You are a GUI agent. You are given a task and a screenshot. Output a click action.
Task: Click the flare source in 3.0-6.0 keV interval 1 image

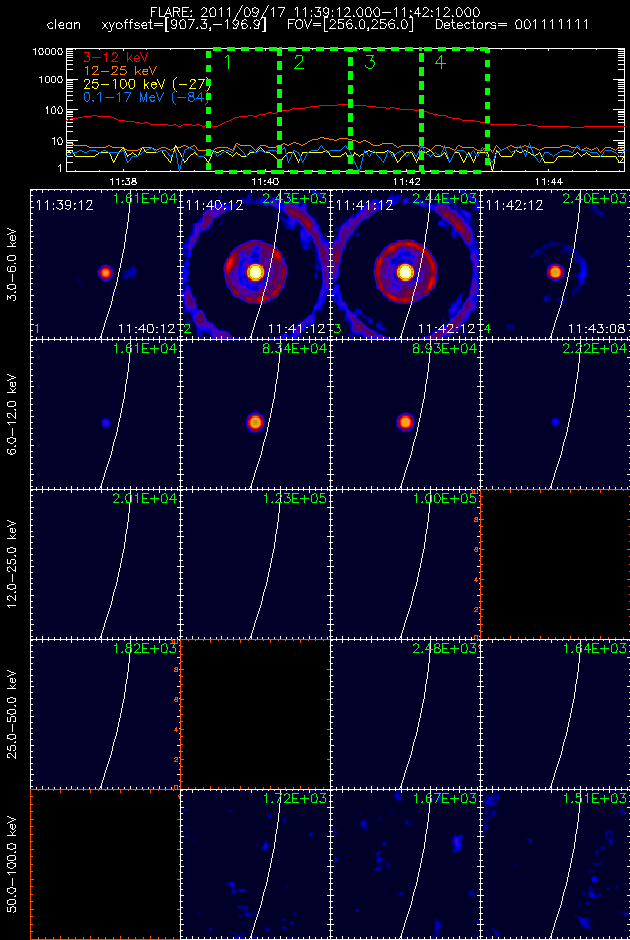[x=105, y=272]
